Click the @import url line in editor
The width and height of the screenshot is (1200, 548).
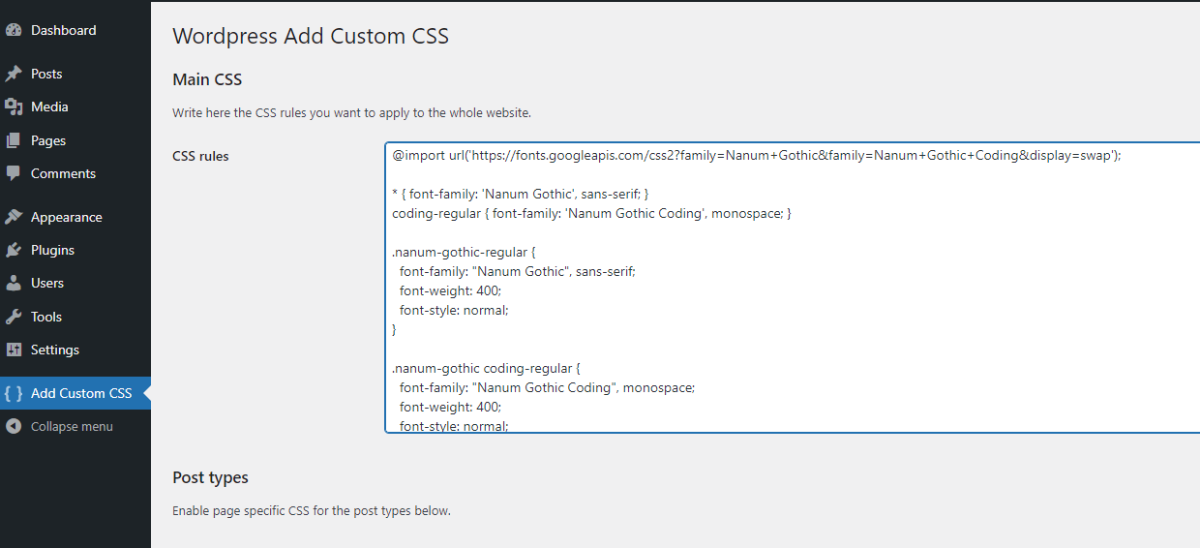(757, 157)
